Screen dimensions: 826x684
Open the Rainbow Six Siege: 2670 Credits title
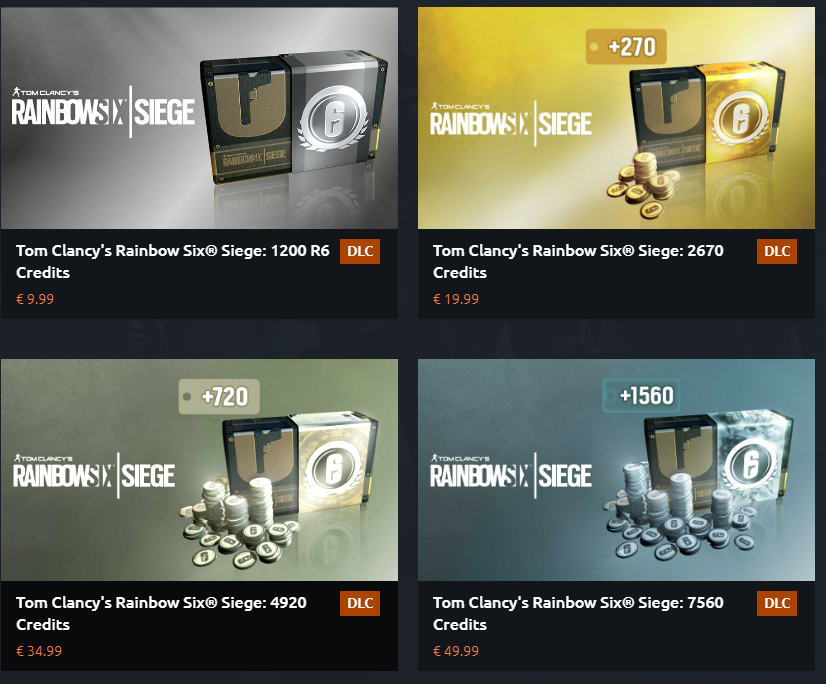[578, 261]
